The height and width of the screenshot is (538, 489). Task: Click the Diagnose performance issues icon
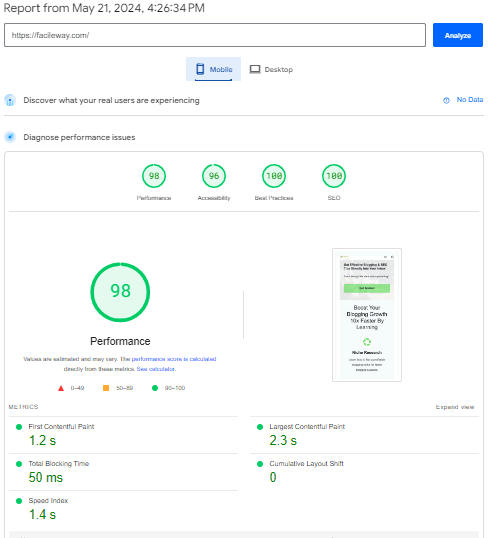pyautogui.click(x=10, y=137)
